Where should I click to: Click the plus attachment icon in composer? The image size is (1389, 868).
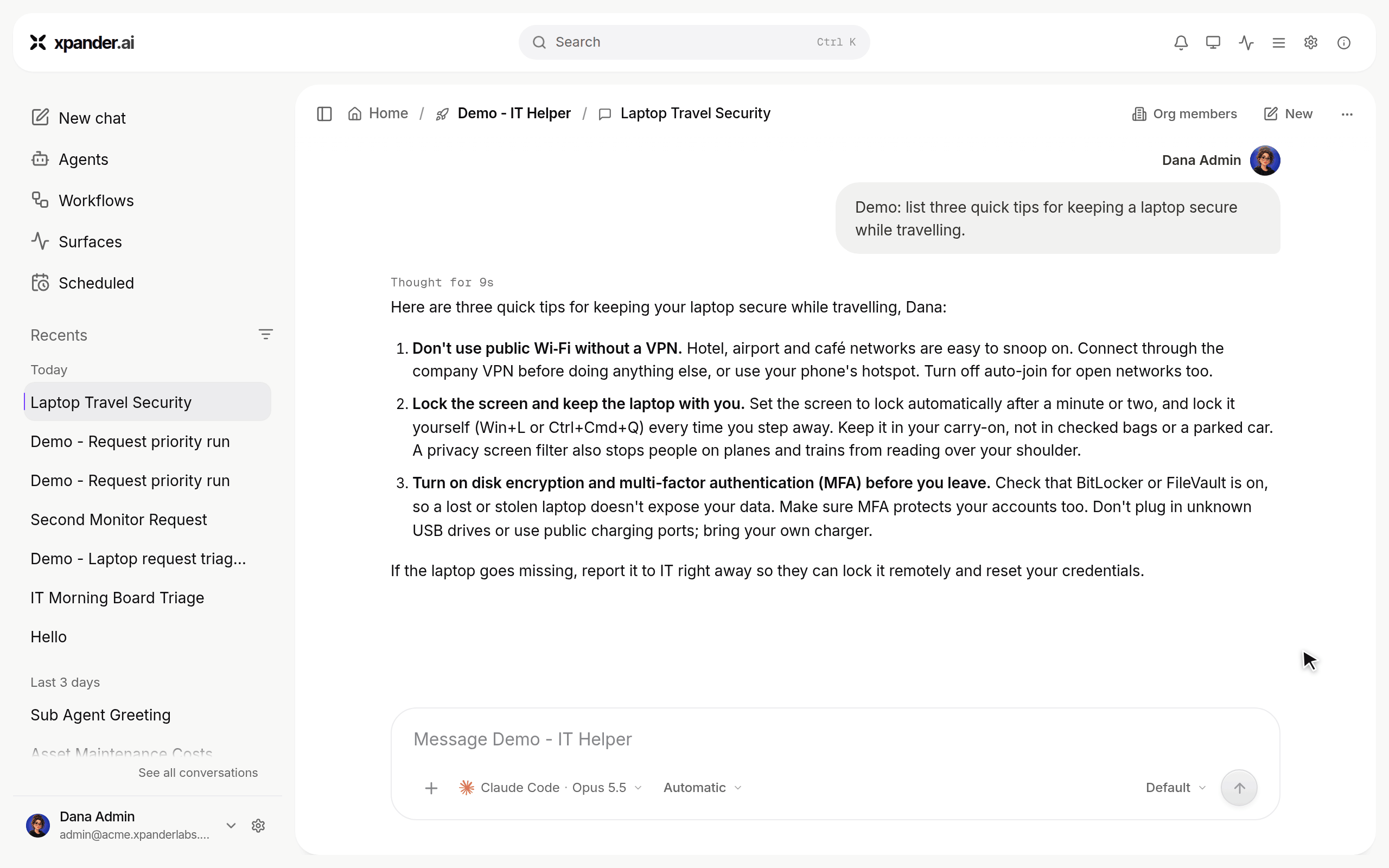pyautogui.click(x=431, y=788)
